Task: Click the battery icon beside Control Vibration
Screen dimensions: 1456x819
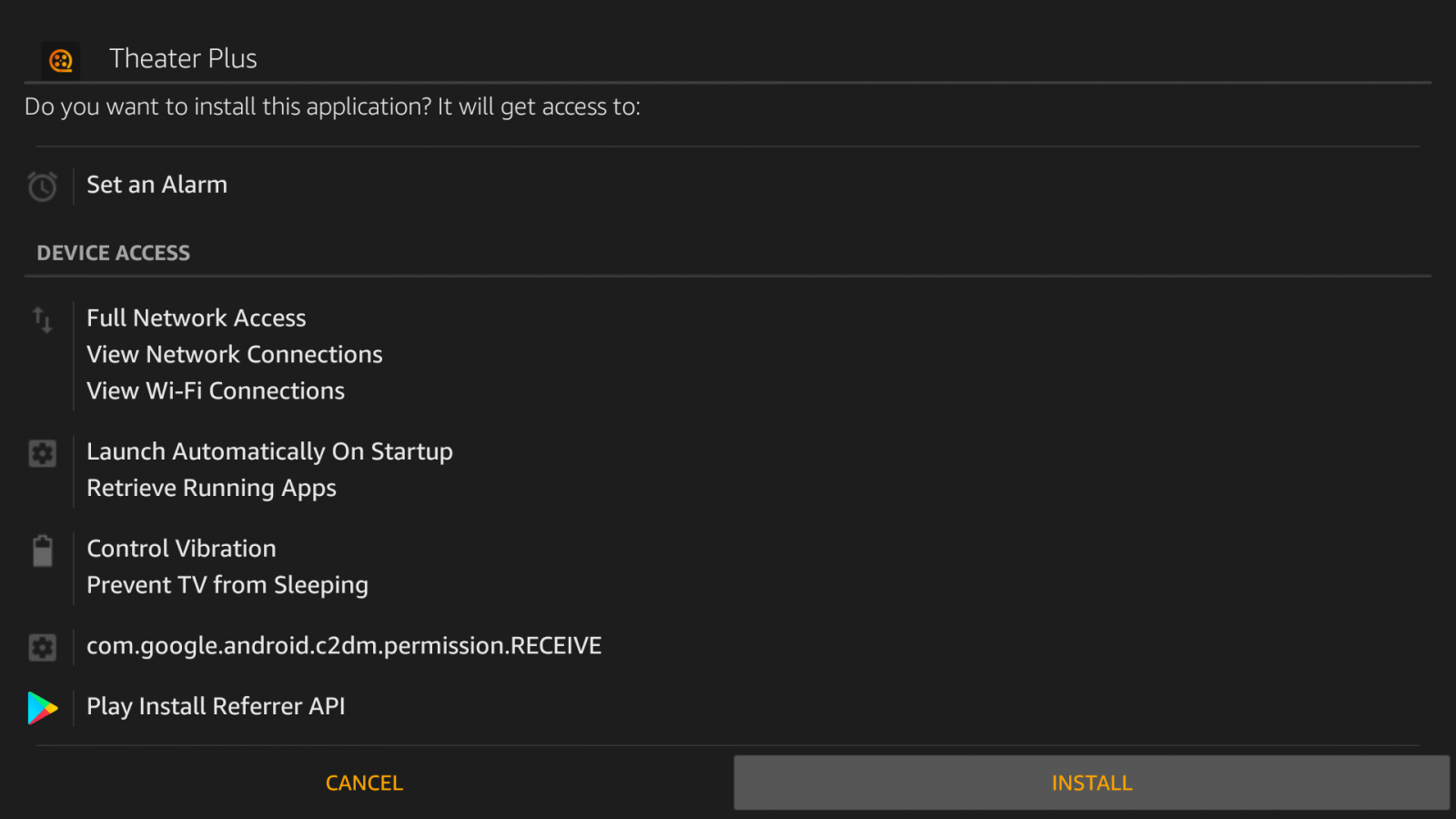Action: 42,551
